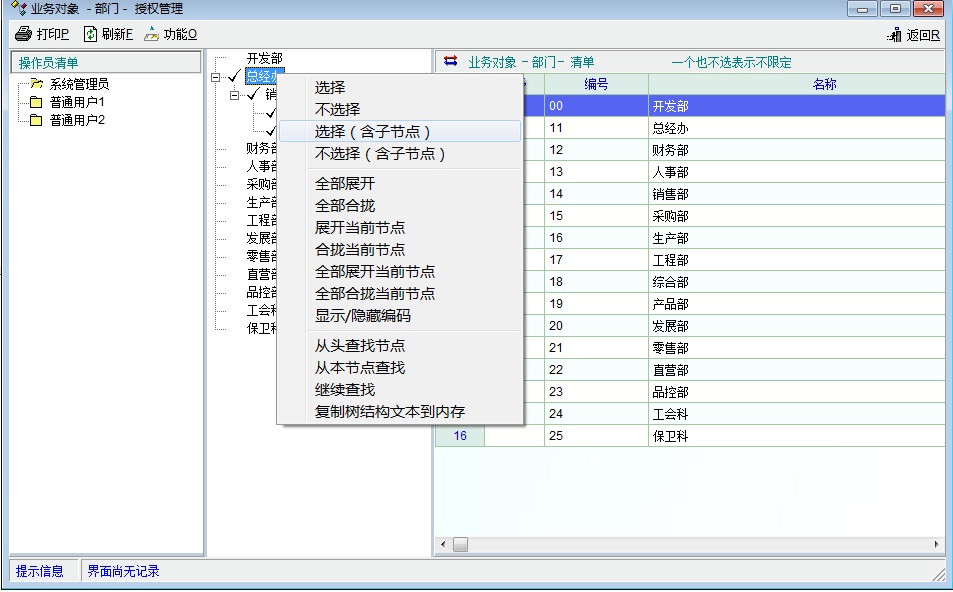
Task: Toggle the checkmark beside 总经办 node
Action: point(234,77)
